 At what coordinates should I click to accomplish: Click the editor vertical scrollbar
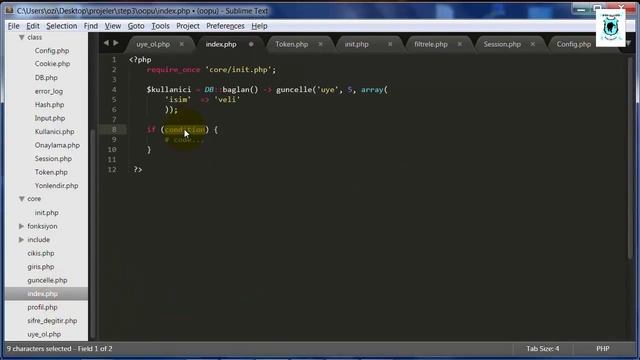tap(630, 157)
